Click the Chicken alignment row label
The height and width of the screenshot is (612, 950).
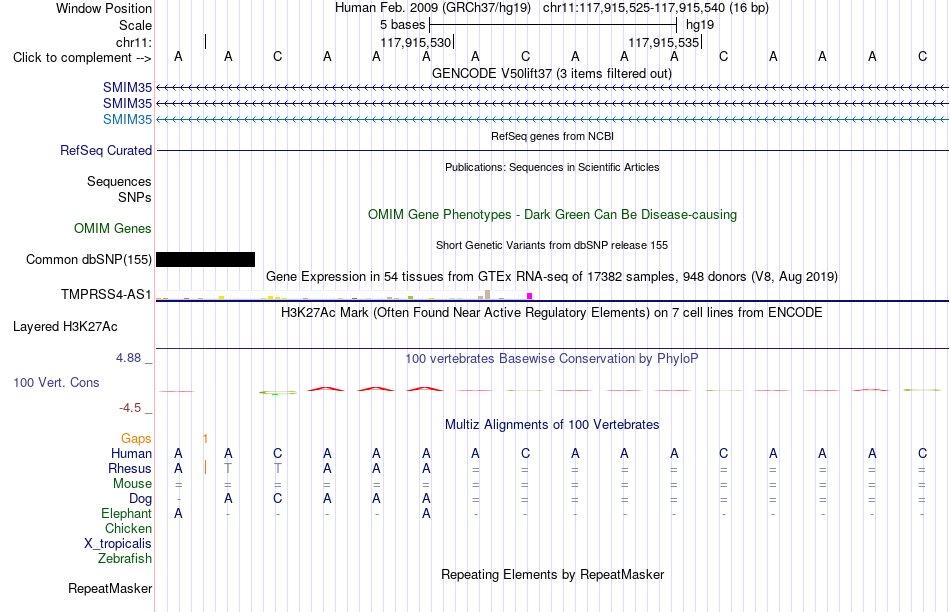pyautogui.click(x=128, y=528)
